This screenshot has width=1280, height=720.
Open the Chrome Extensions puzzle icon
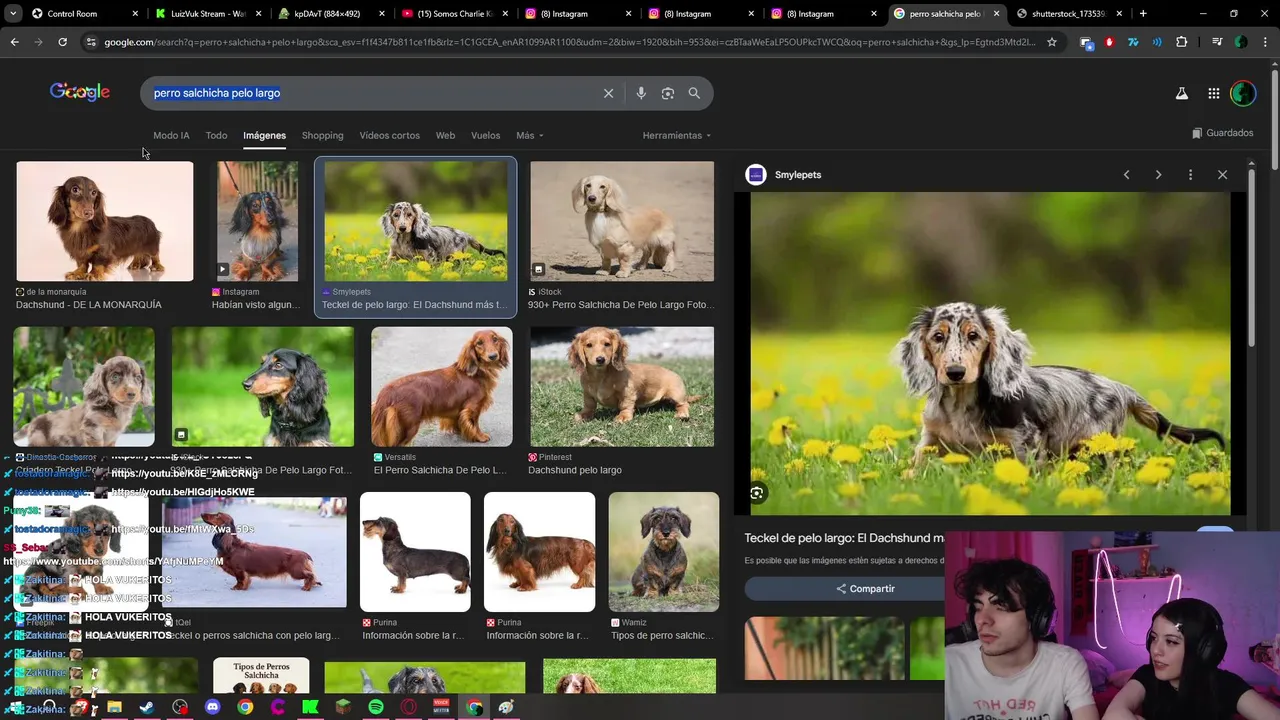[x=1182, y=42]
